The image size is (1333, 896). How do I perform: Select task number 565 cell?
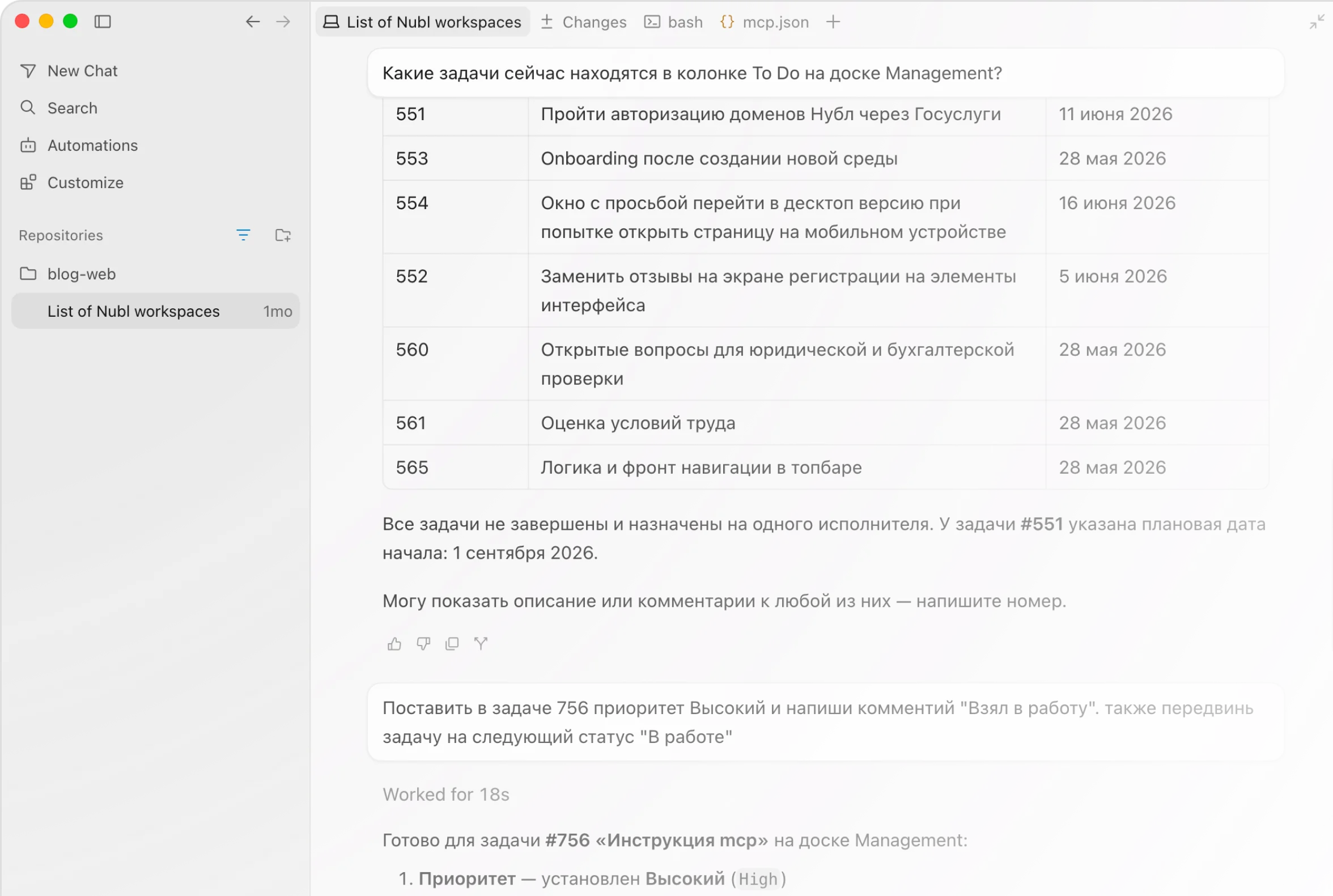(455, 468)
